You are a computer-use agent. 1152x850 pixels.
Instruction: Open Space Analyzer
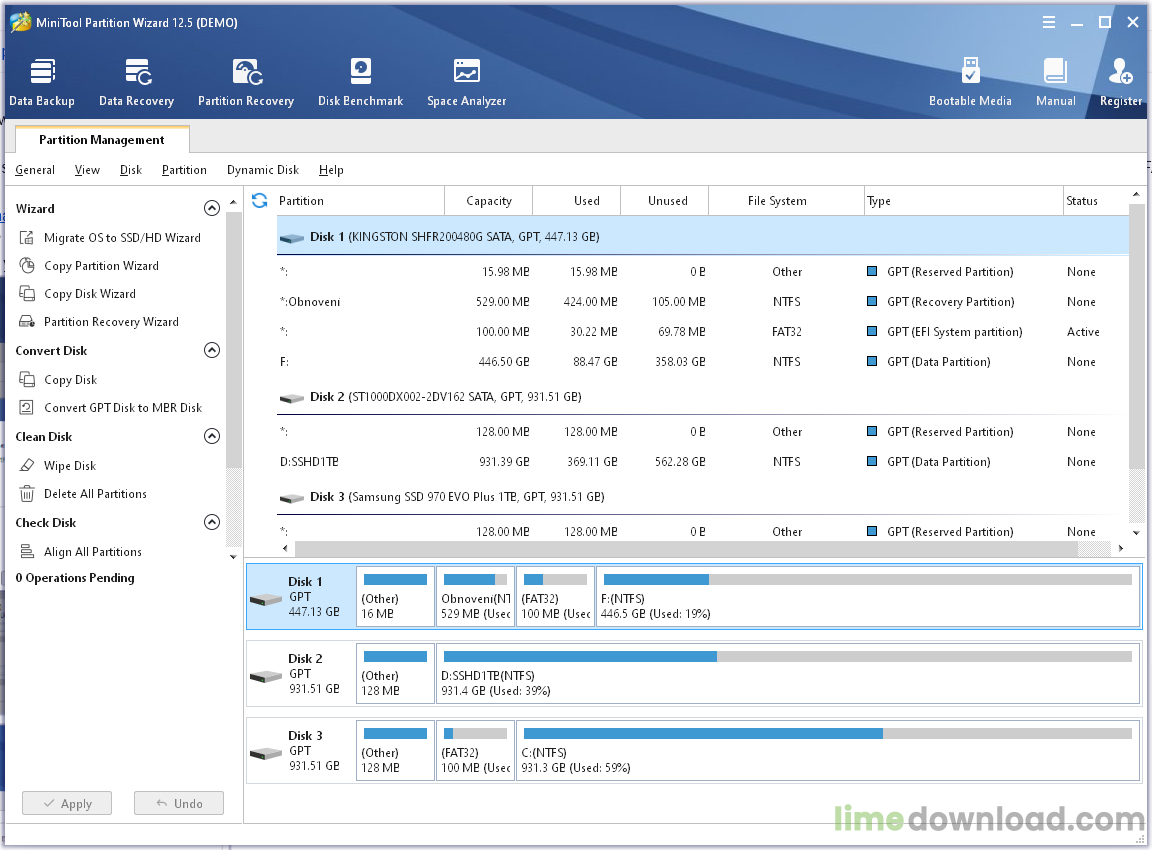coord(466,82)
